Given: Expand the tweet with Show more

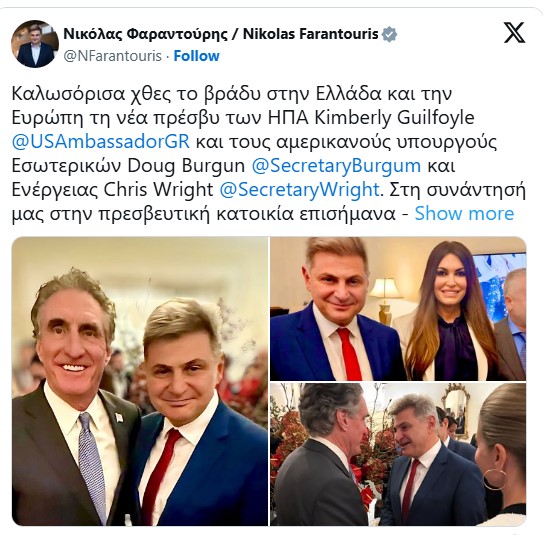Looking at the screenshot, I should [464, 213].
